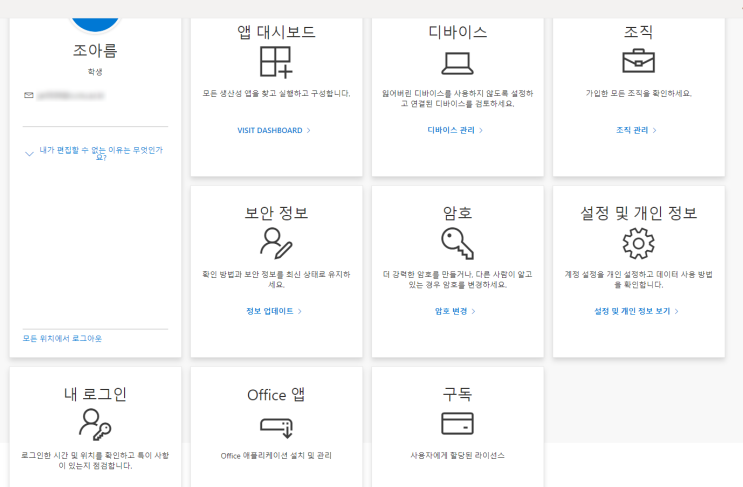Click the 보안 정보 card title
The image size is (743, 487).
276,213
